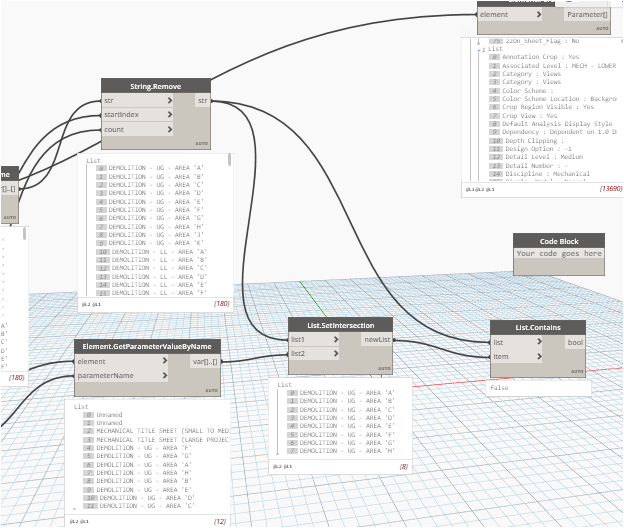Select "Detail Level : Medium" row

536,157
